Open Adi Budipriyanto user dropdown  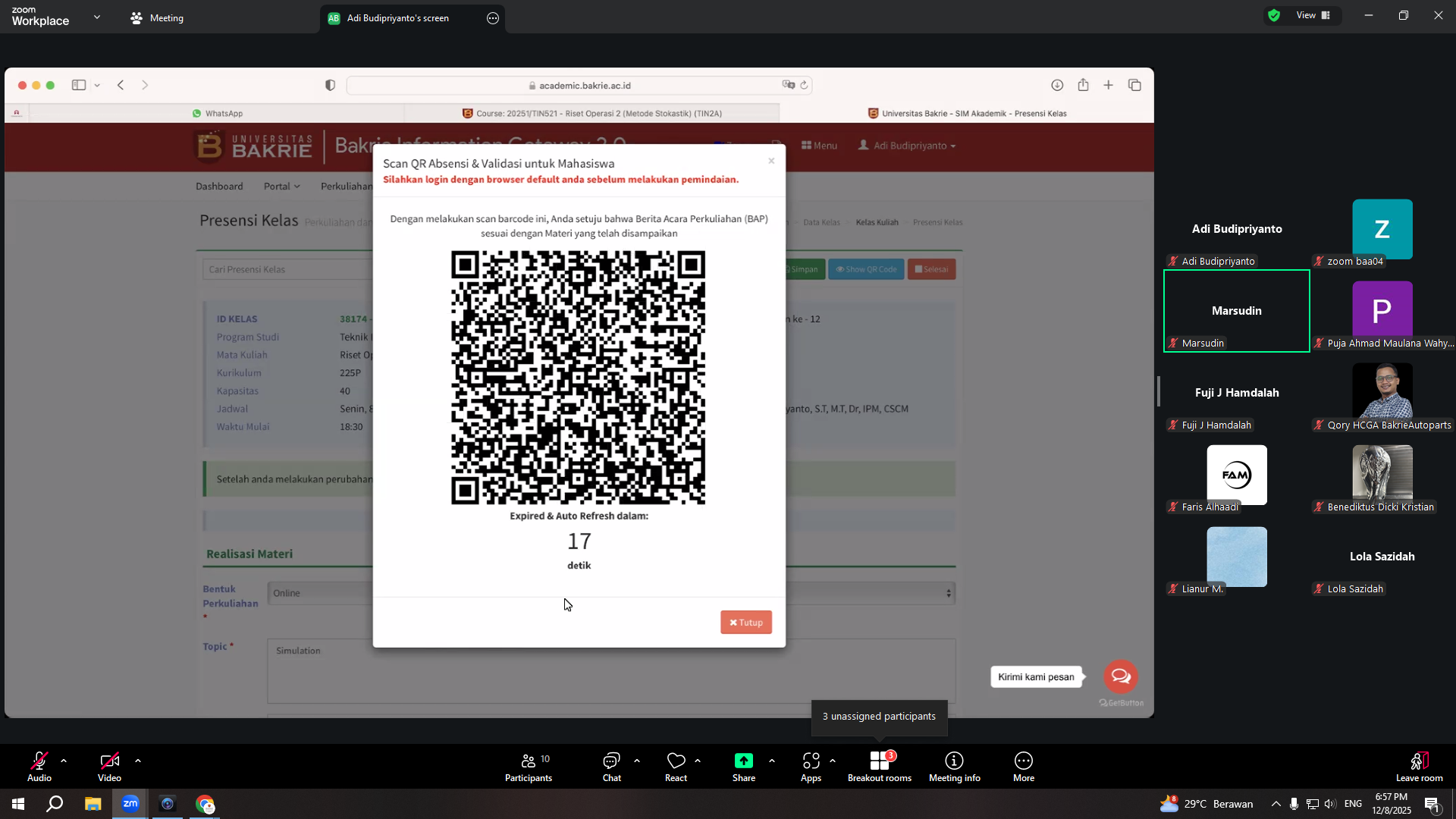pos(907,146)
